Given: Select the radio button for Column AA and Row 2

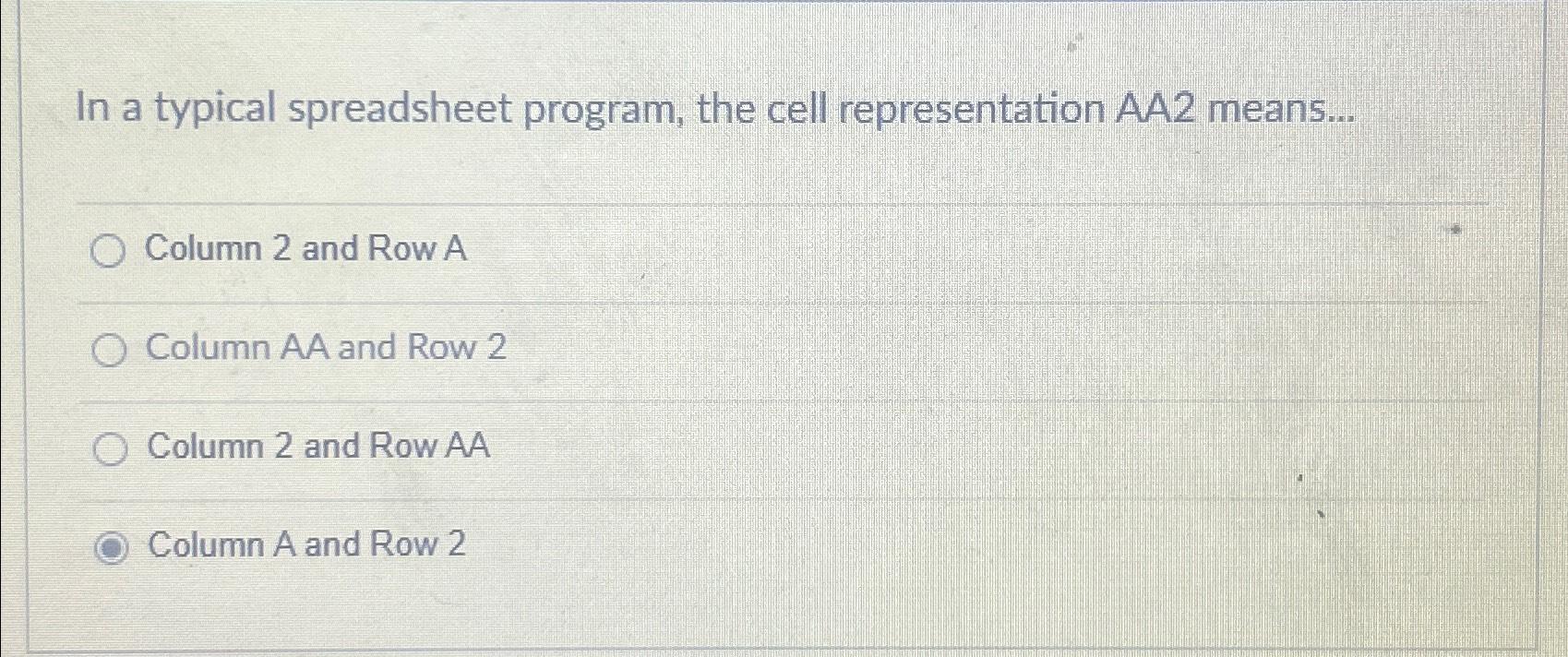Looking at the screenshot, I should pos(111,351).
